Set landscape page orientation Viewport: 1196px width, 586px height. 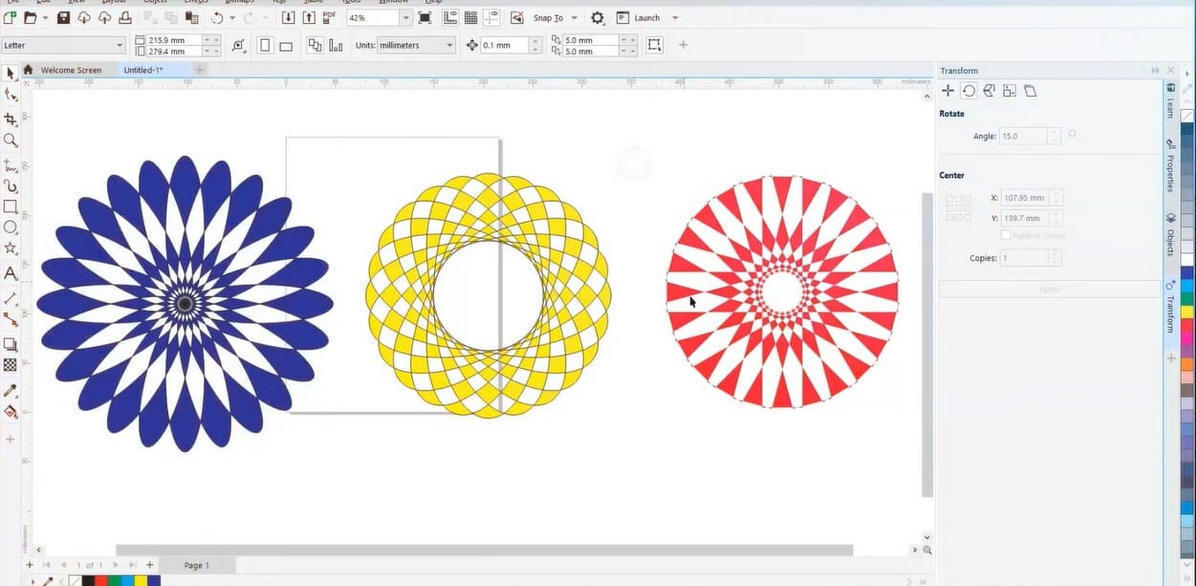coord(286,46)
